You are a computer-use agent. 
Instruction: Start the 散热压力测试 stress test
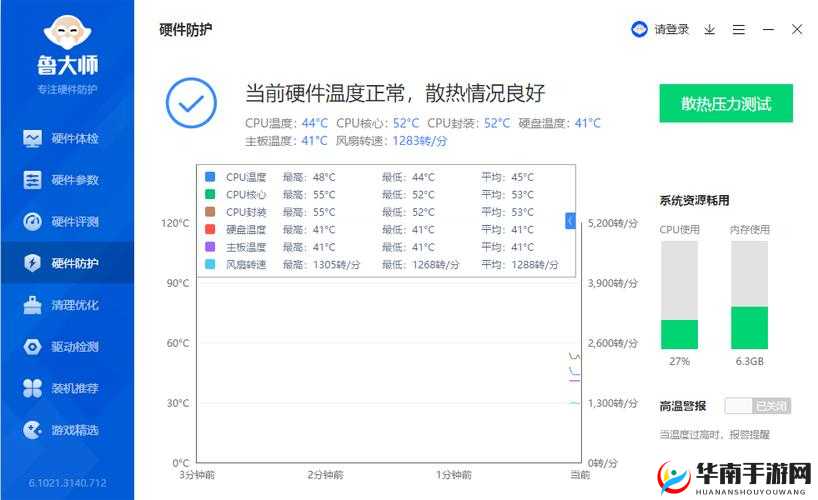pyautogui.click(x=726, y=103)
